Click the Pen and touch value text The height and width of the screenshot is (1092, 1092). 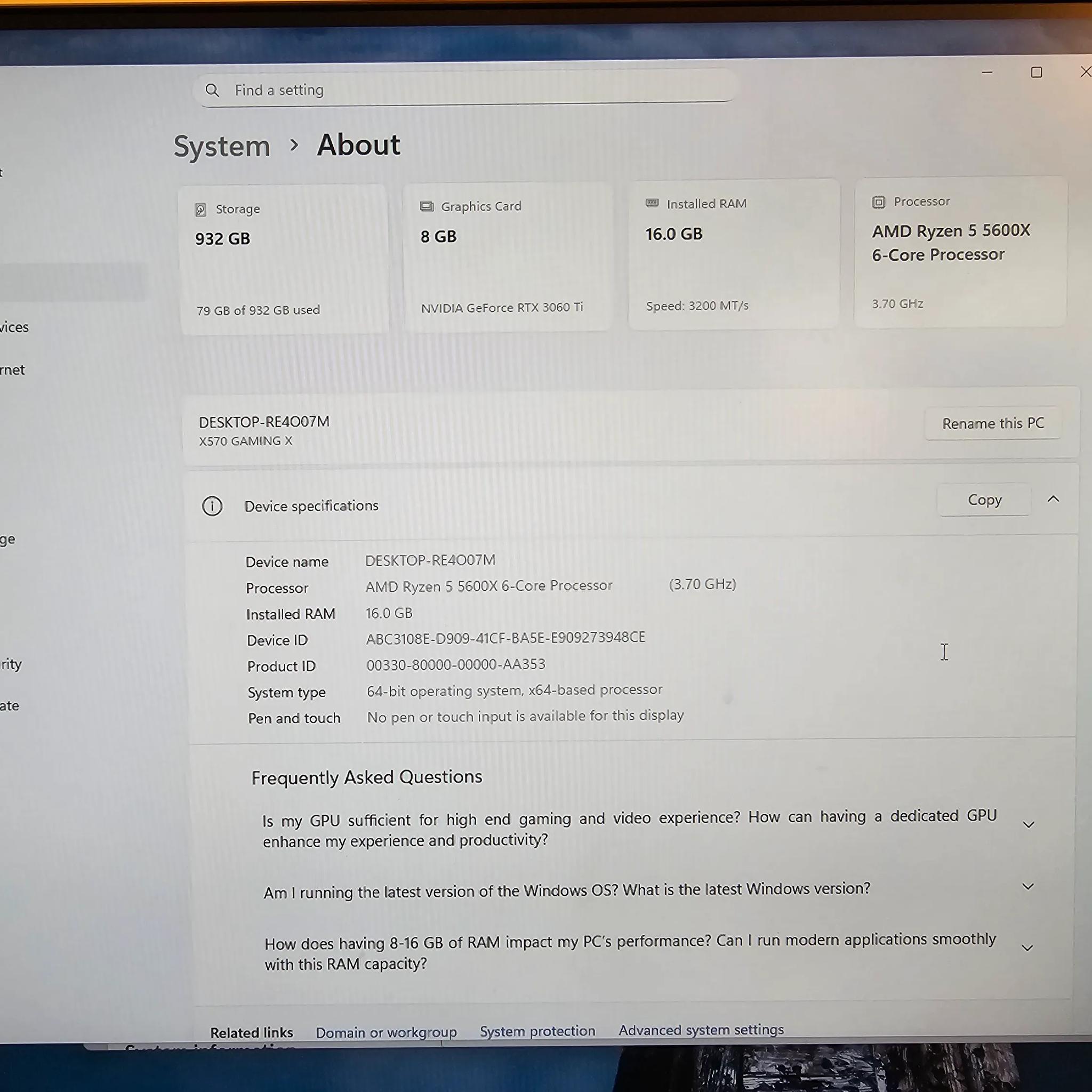525,717
